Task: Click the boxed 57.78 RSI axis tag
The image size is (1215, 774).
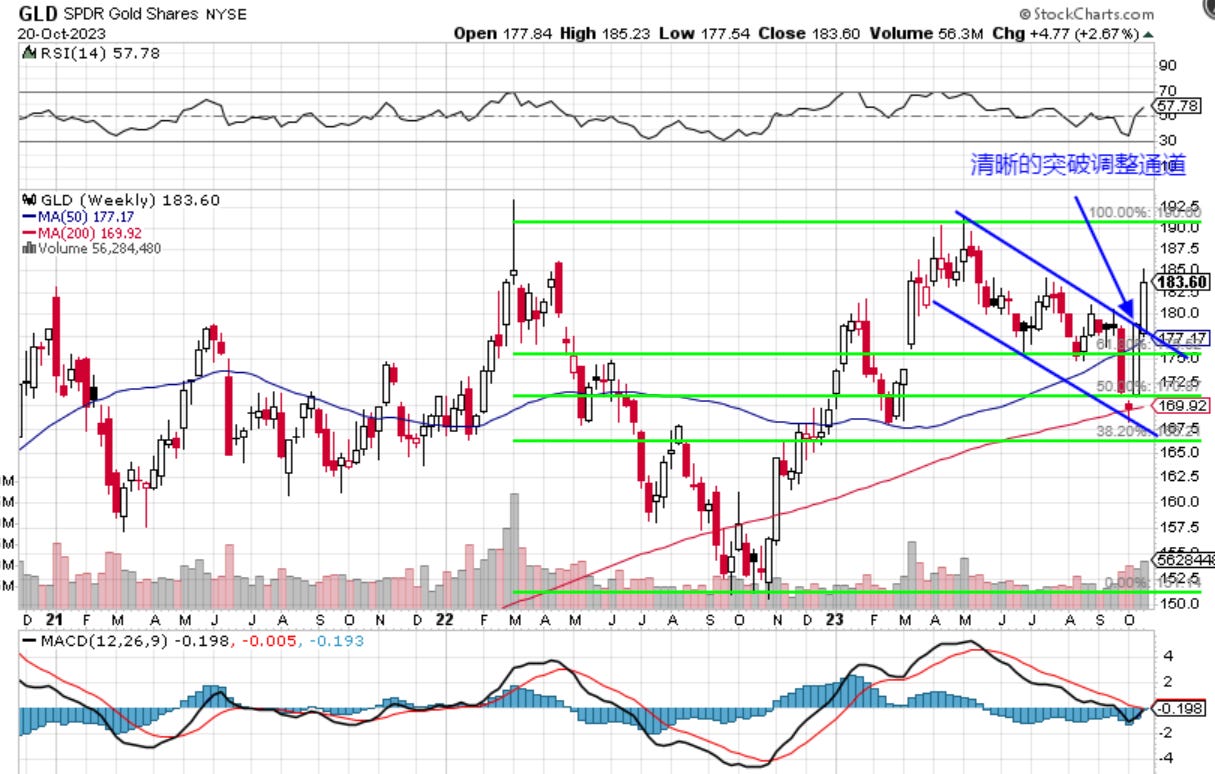Action: 1174,104
